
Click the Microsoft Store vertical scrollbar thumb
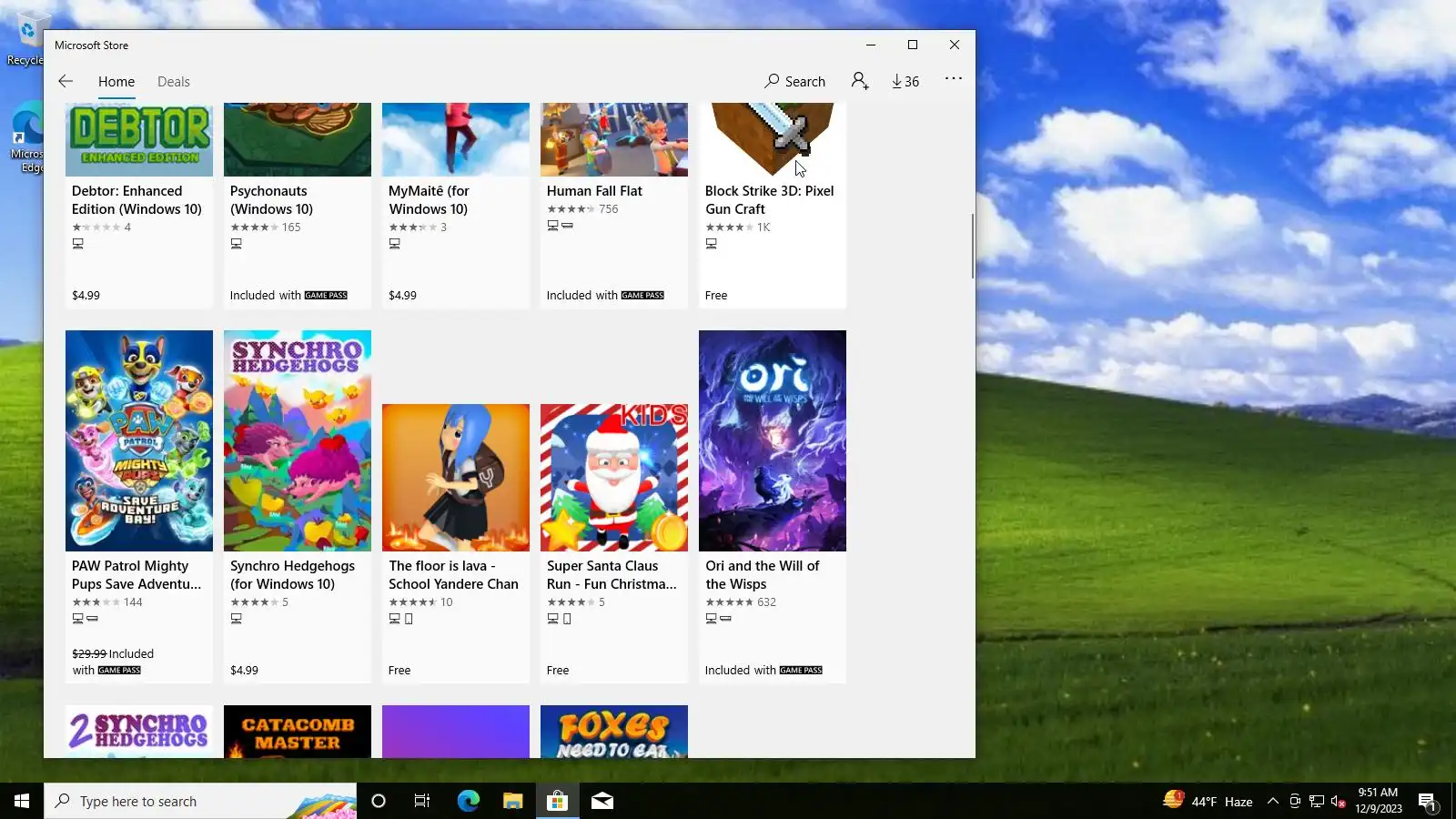coord(973,246)
